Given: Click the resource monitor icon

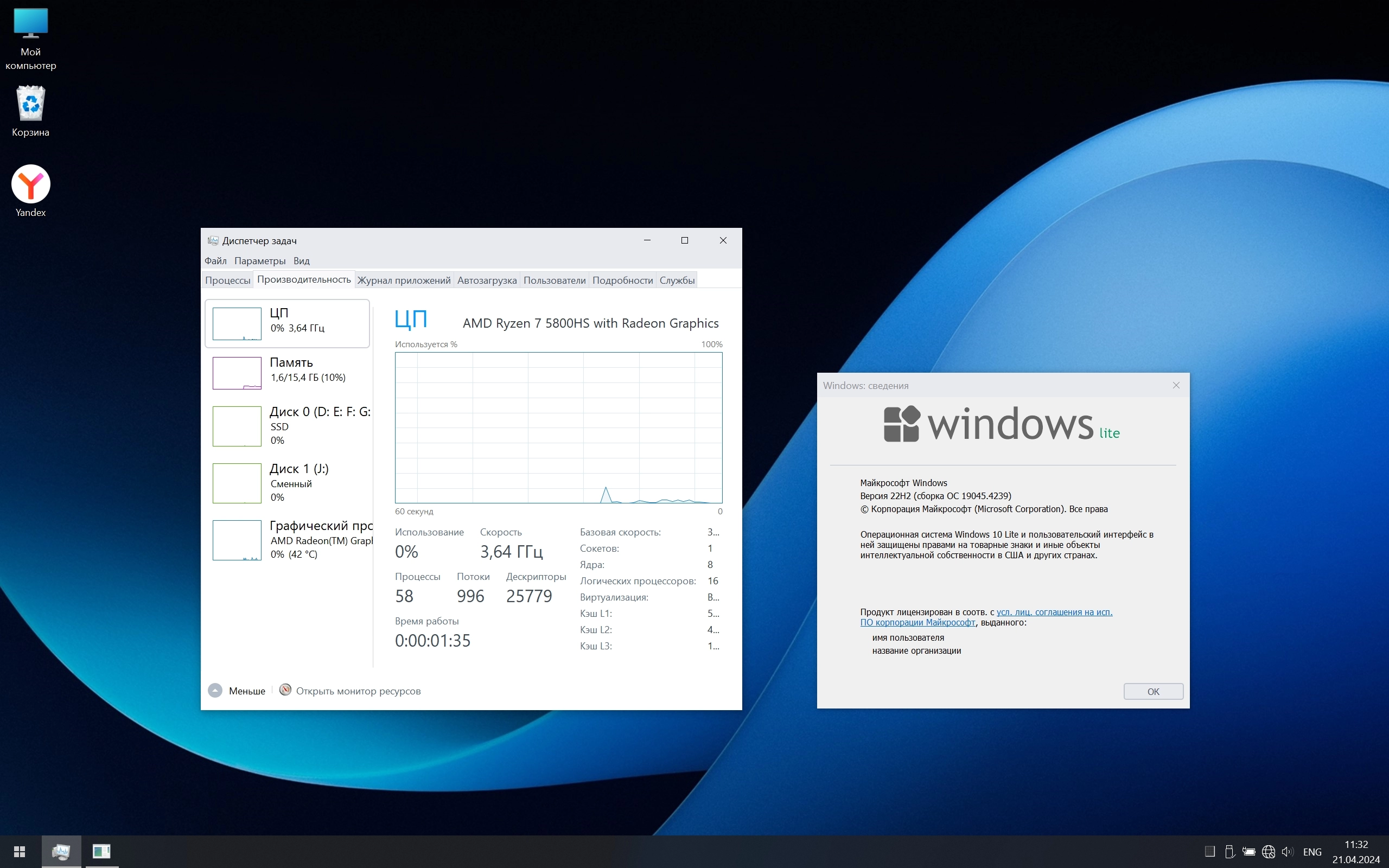Looking at the screenshot, I should pos(285,690).
